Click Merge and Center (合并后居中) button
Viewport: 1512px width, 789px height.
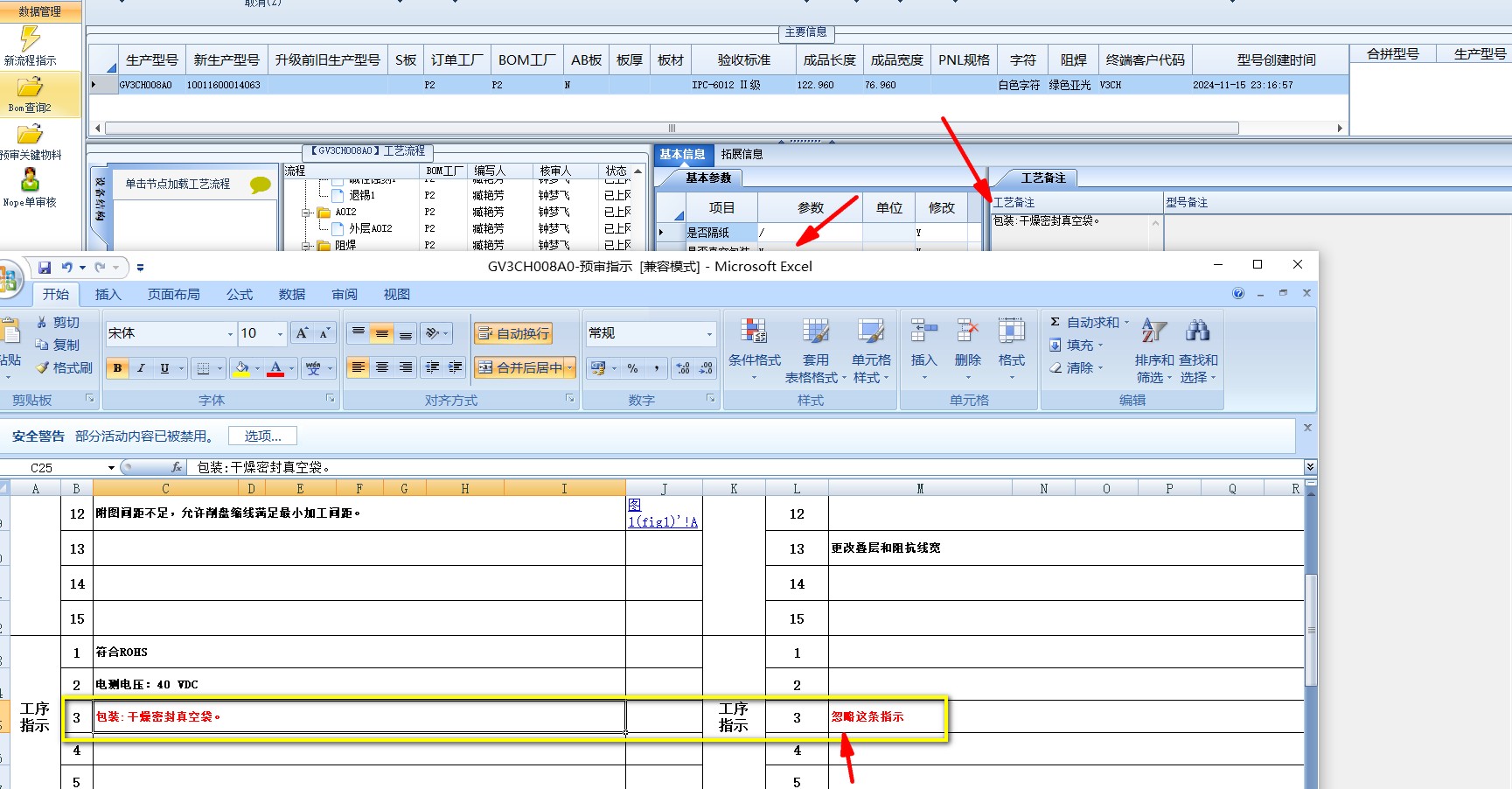[x=519, y=368]
